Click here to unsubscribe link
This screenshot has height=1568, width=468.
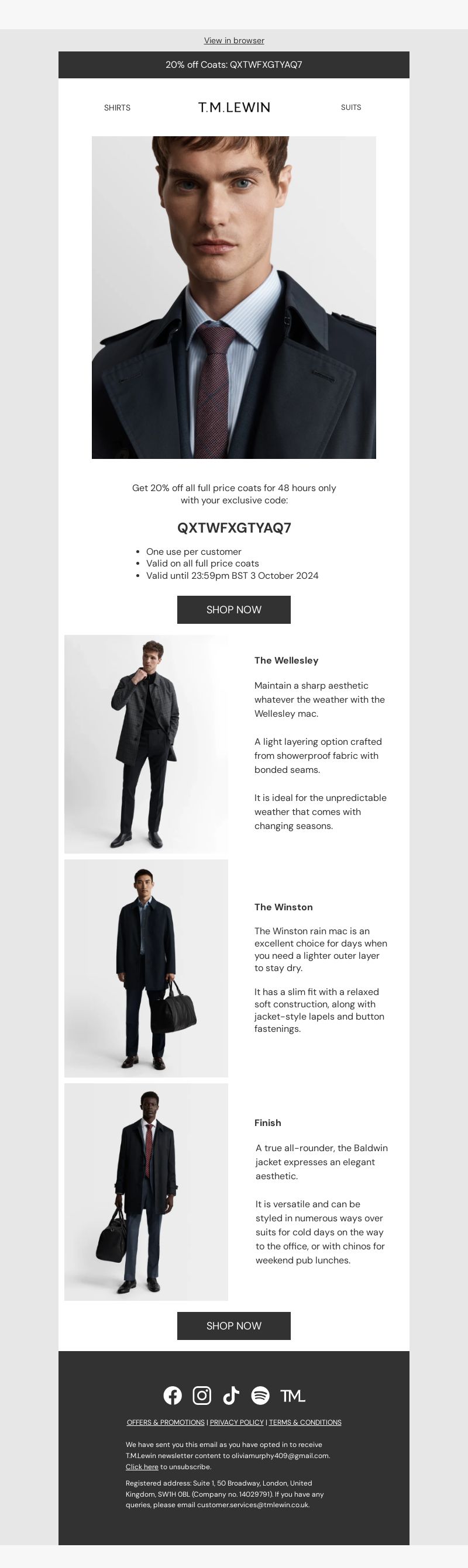[x=142, y=1467]
